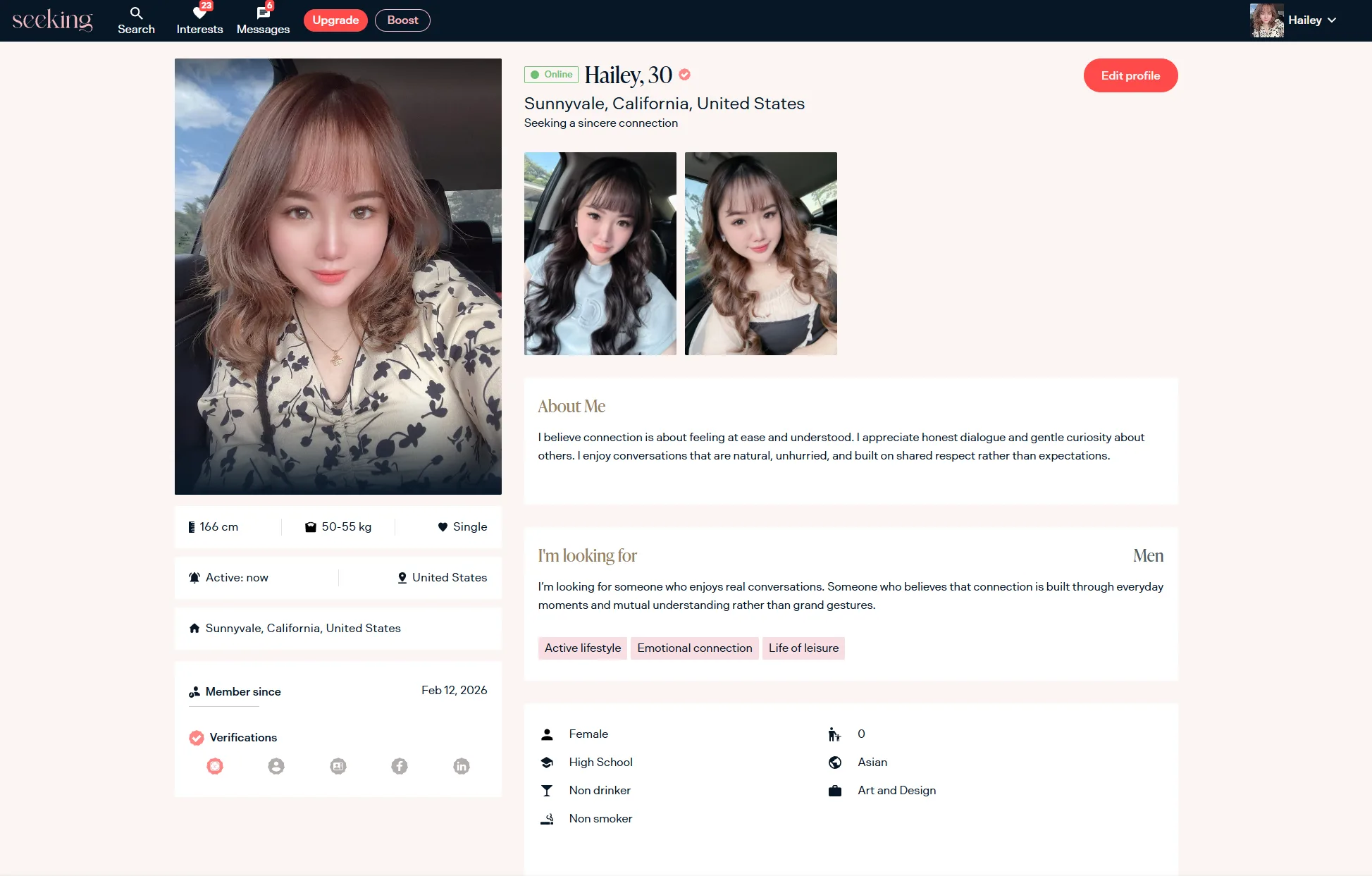Click the Edit profile button
The image size is (1372, 876).
pos(1130,75)
